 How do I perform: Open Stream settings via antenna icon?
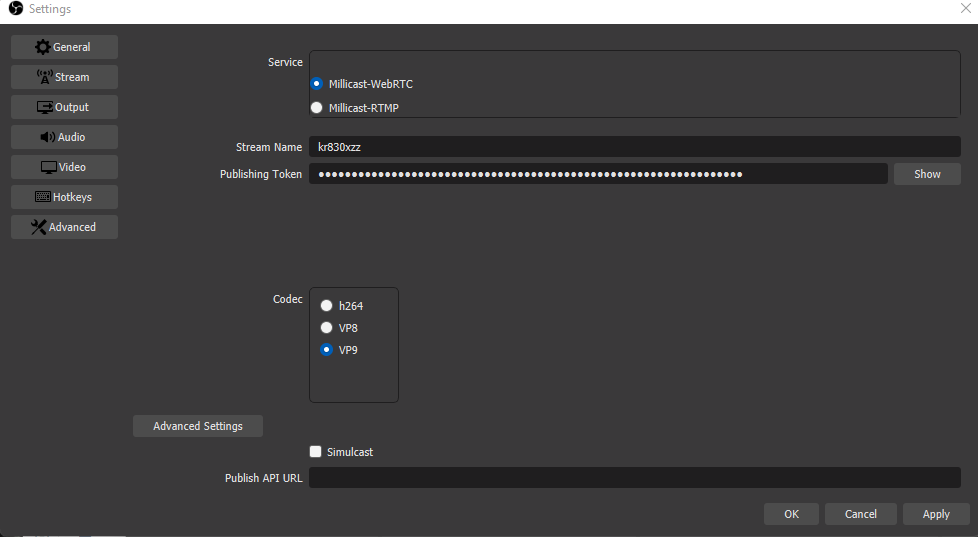44,77
